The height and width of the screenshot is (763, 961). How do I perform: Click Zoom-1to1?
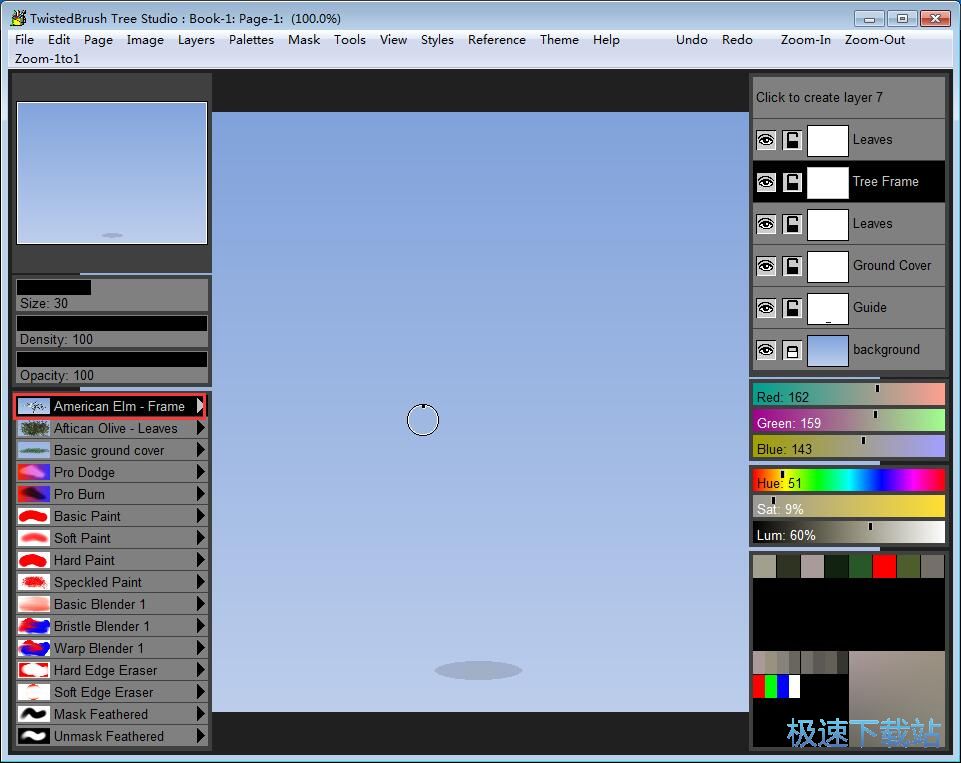pyautogui.click(x=47, y=59)
